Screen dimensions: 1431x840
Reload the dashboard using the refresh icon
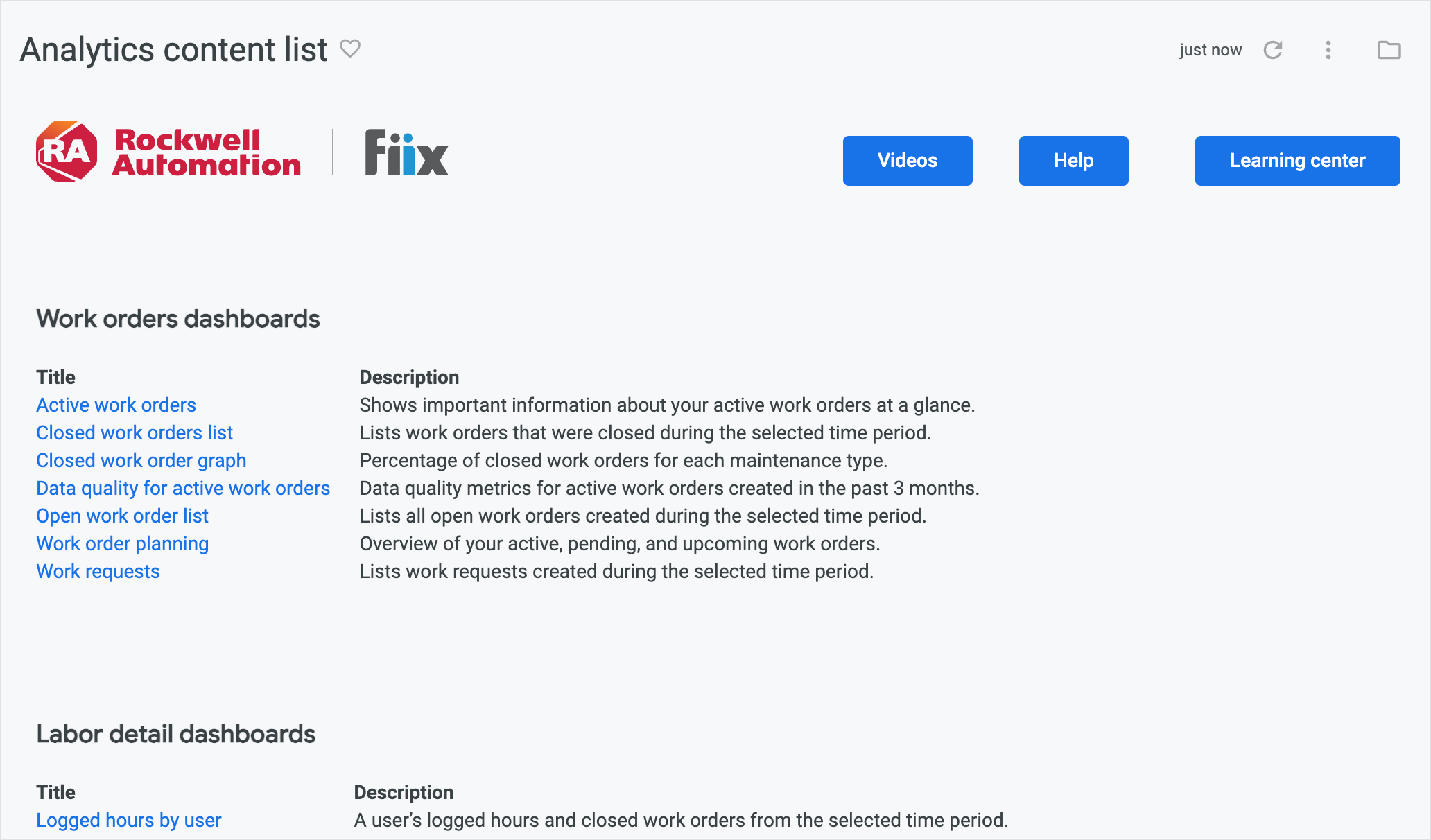[x=1273, y=50]
